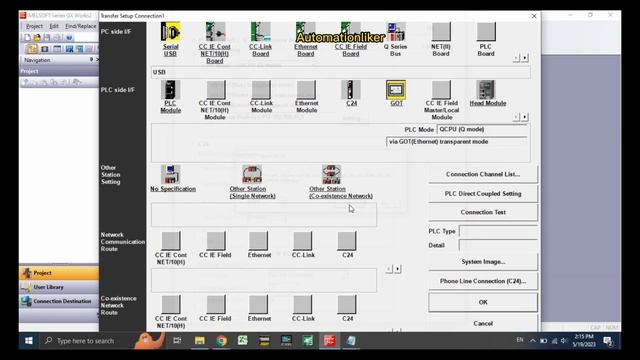This screenshot has width=640, height=360.
Task: Click PLC Direct Coupled Setting button
Action: pyautogui.click(x=483, y=193)
